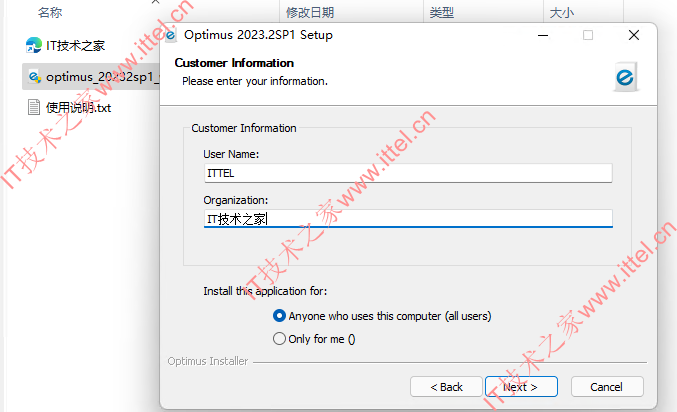Close the Optimus Setup window
677x412 pixels.
[633, 35]
